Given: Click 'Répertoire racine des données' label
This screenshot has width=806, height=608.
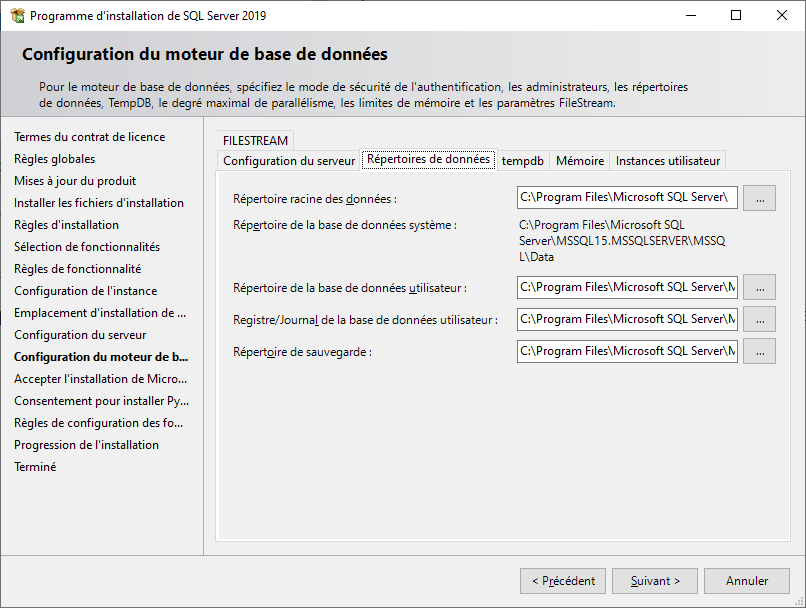Looking at the screenshot, I should point(315,199).
